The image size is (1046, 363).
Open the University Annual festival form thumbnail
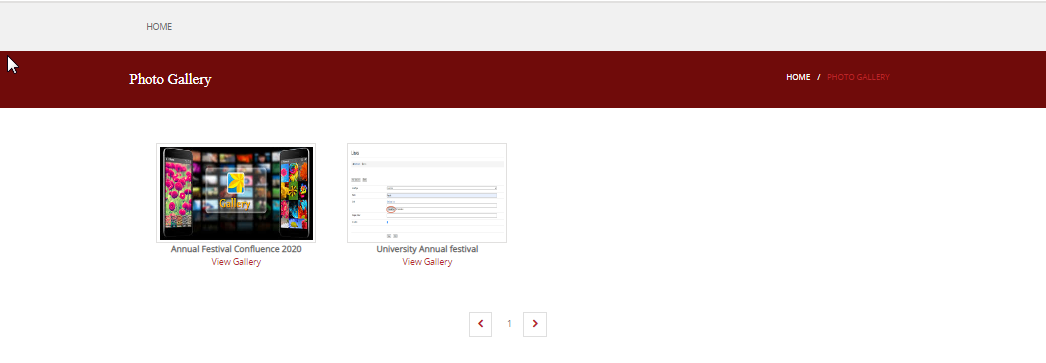[427, 193]
